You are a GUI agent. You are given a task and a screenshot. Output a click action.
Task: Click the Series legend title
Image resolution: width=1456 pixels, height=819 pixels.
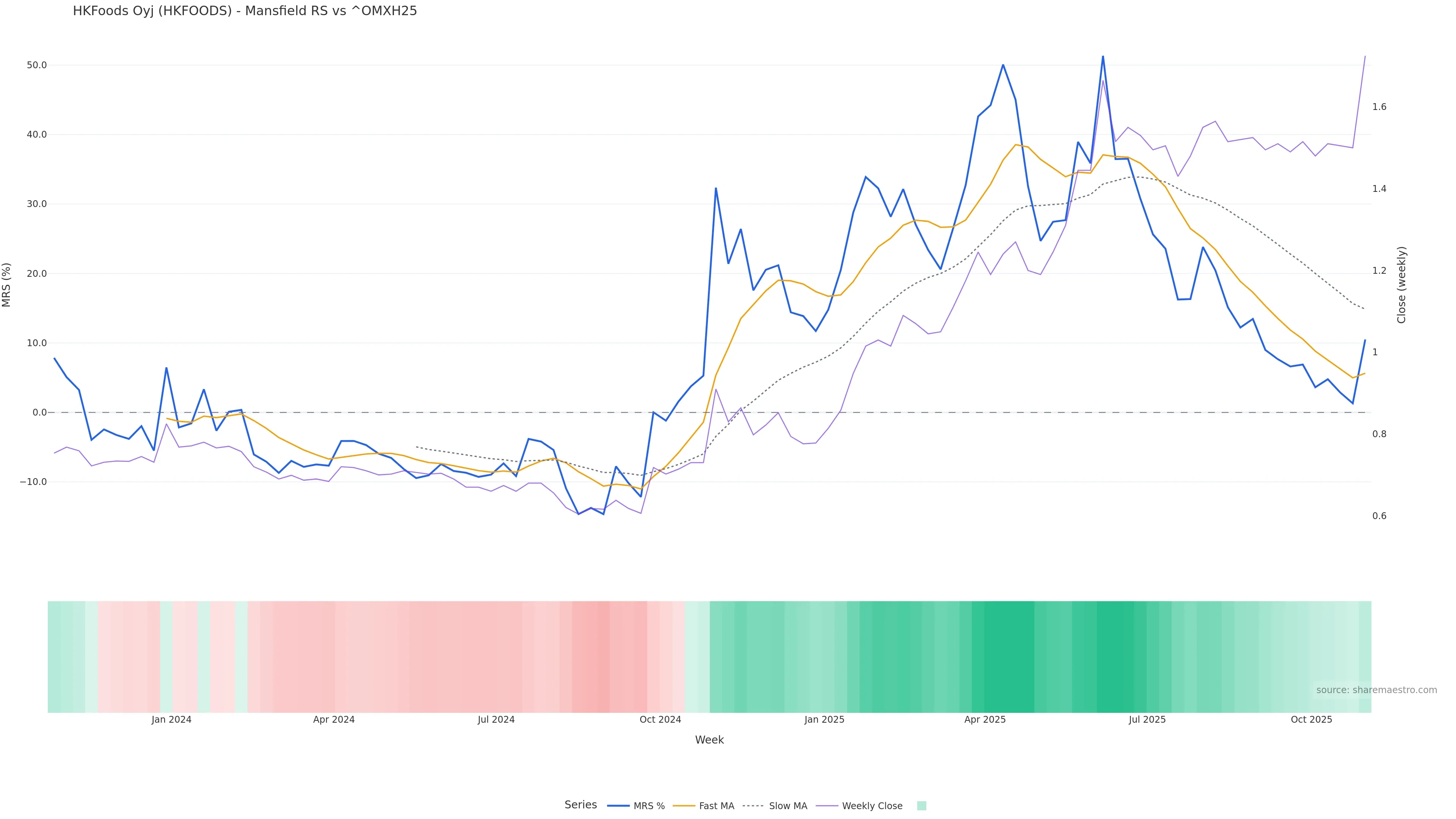[581, 805]
